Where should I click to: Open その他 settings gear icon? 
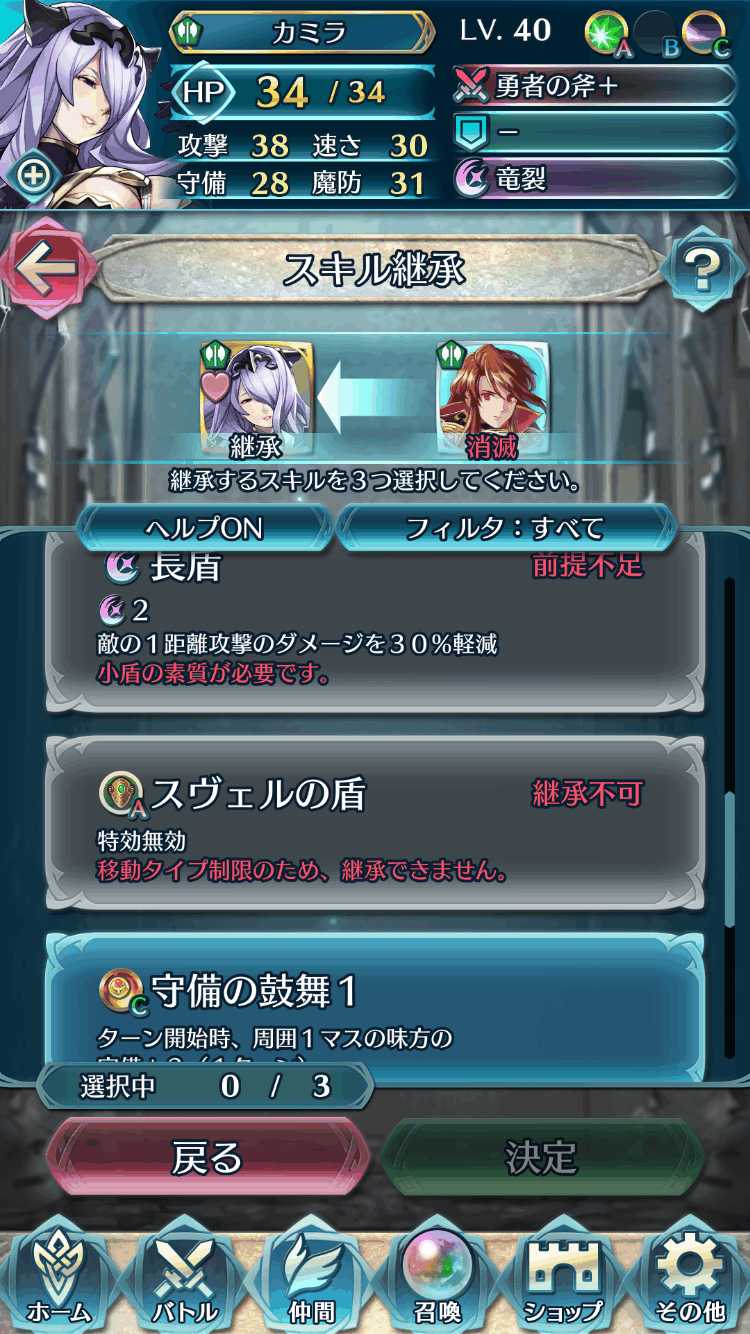coord(689,1277)
